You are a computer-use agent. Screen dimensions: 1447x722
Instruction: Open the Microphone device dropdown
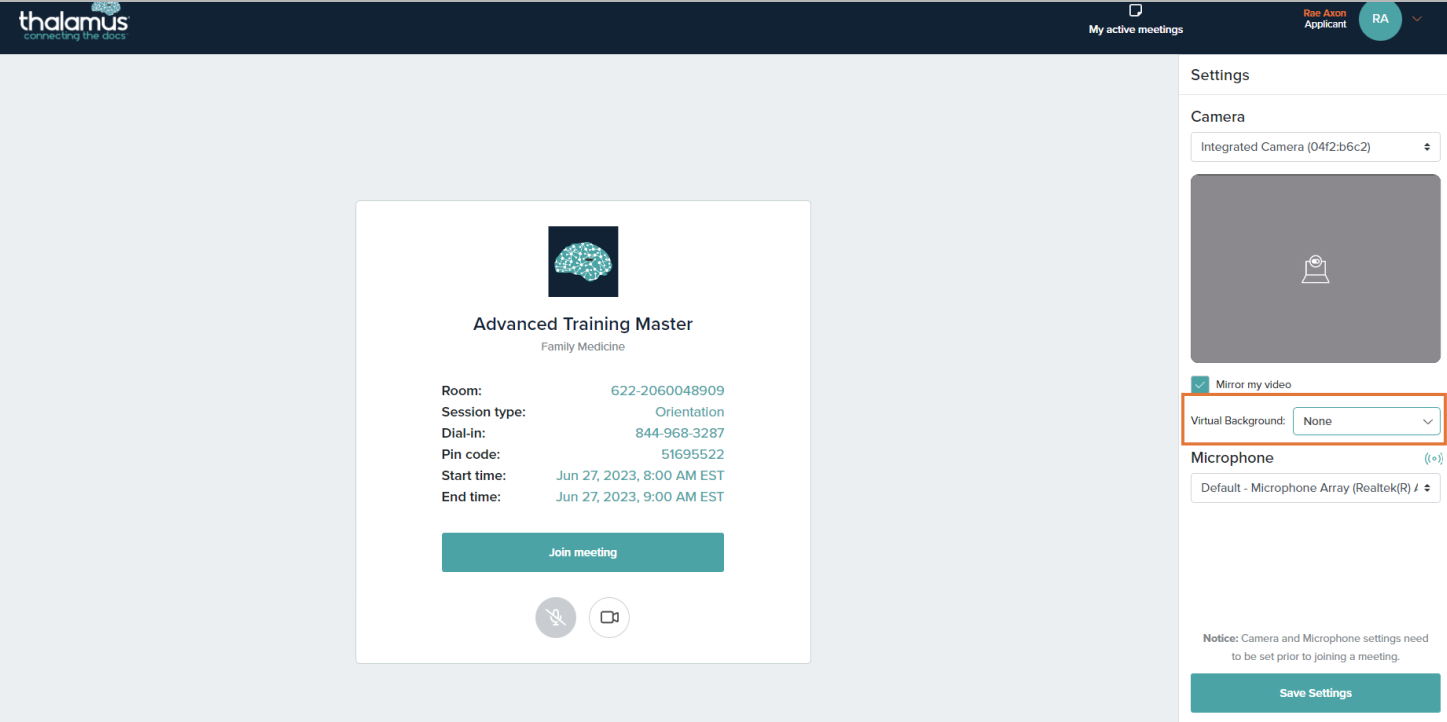[x=1315, y=488]
